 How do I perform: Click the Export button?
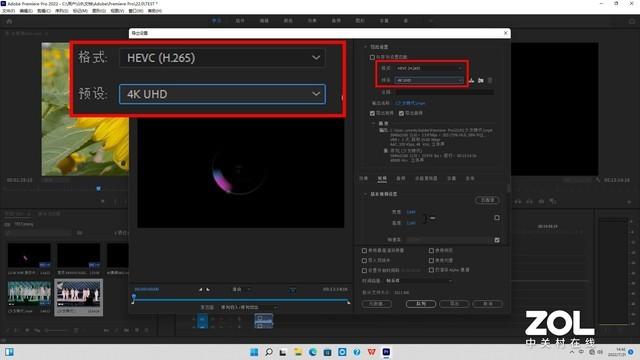pyautogui.click(x=454, y=304)
